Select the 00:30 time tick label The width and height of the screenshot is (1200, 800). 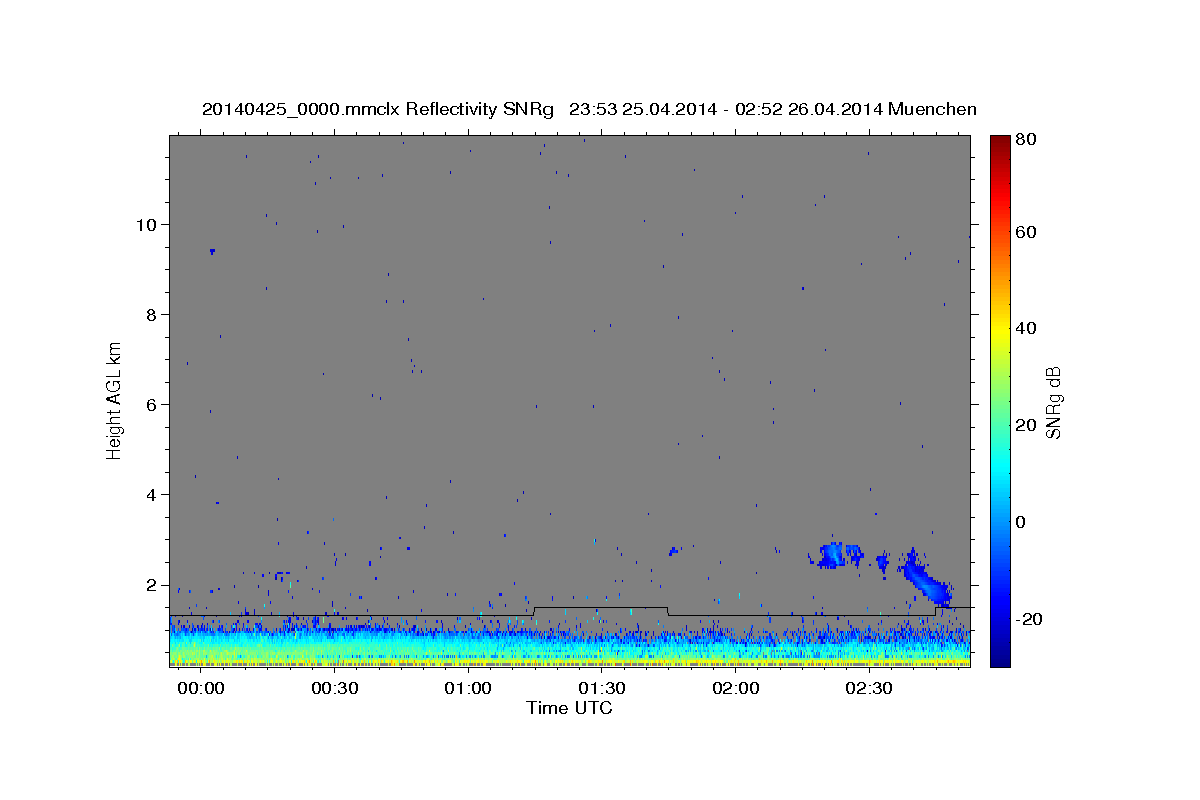334,689
